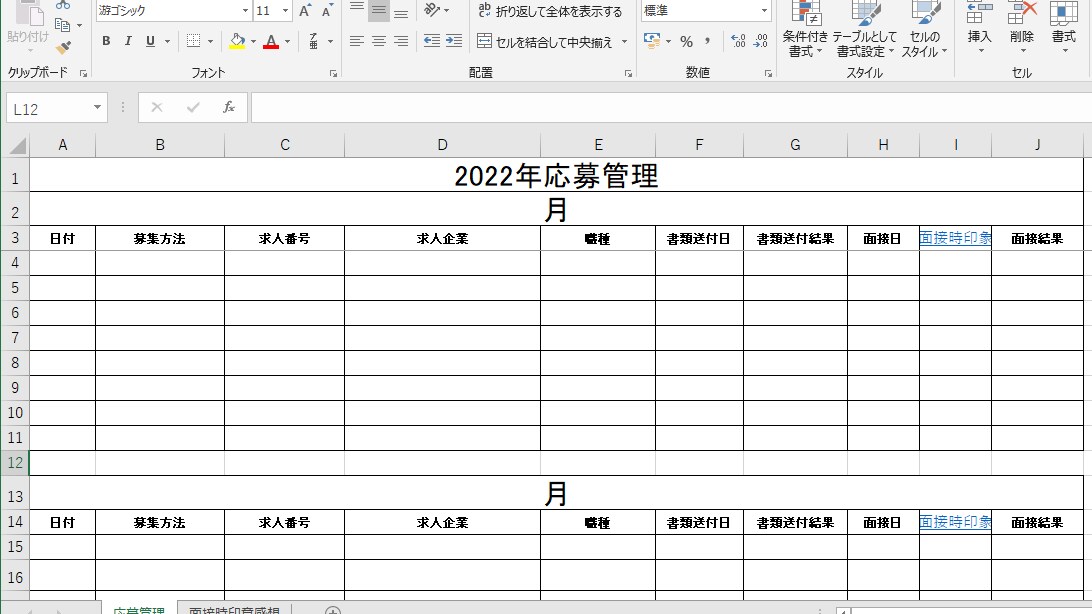This screenshot has height=614, width=1092.
Task: Apply yellow fill color bucket
Action: [237, 41]
